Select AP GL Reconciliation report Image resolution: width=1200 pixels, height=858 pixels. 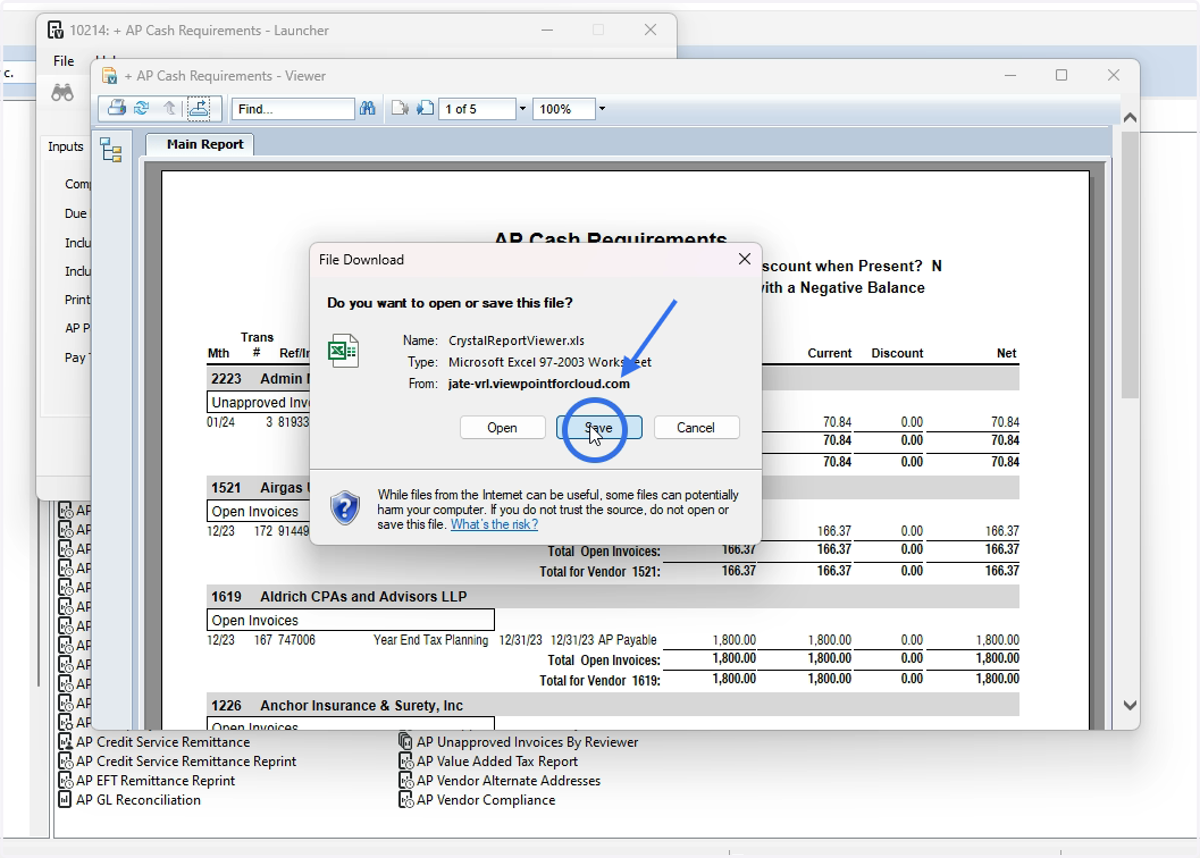138,800
